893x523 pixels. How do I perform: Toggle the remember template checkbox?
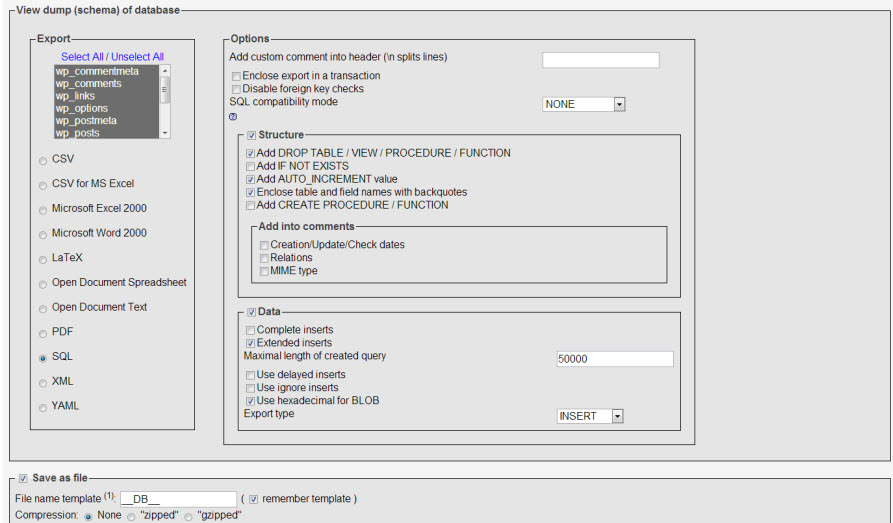[x=253, y=500]
